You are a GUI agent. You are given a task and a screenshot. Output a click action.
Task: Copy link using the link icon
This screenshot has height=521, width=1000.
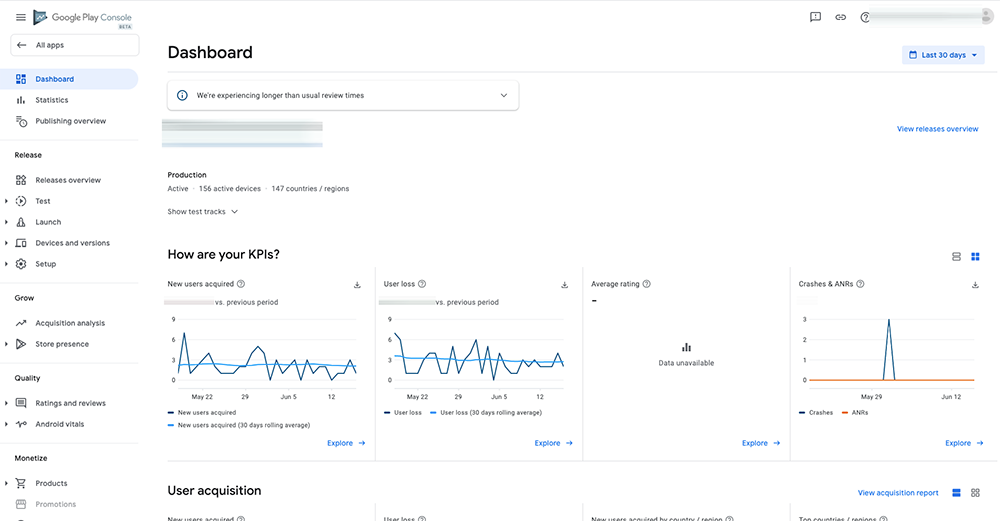pos(841,17)
